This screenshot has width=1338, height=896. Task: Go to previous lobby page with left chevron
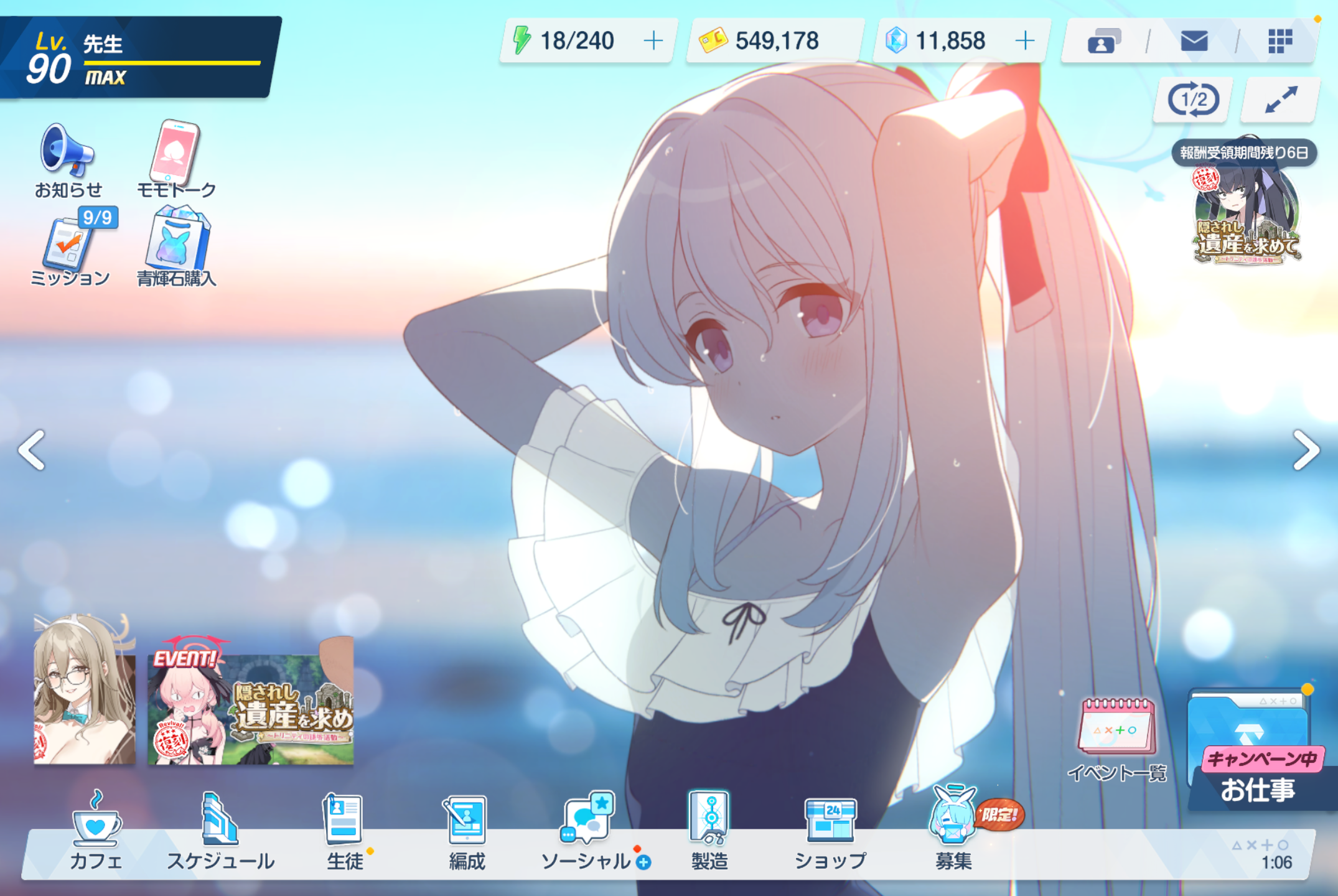tap(31, 449)
